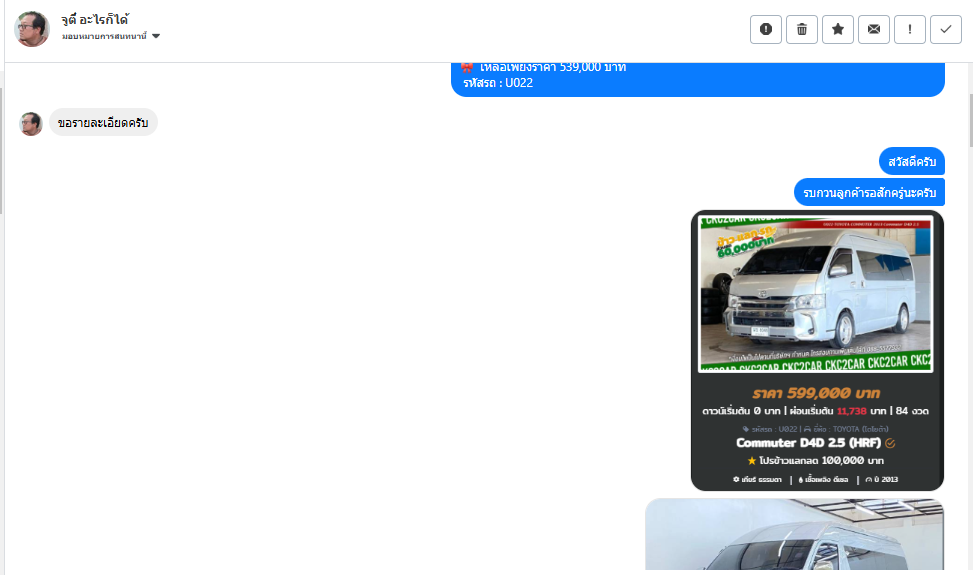Click star icon beside โปรข้าวแลกลด promo

(751, 461)
